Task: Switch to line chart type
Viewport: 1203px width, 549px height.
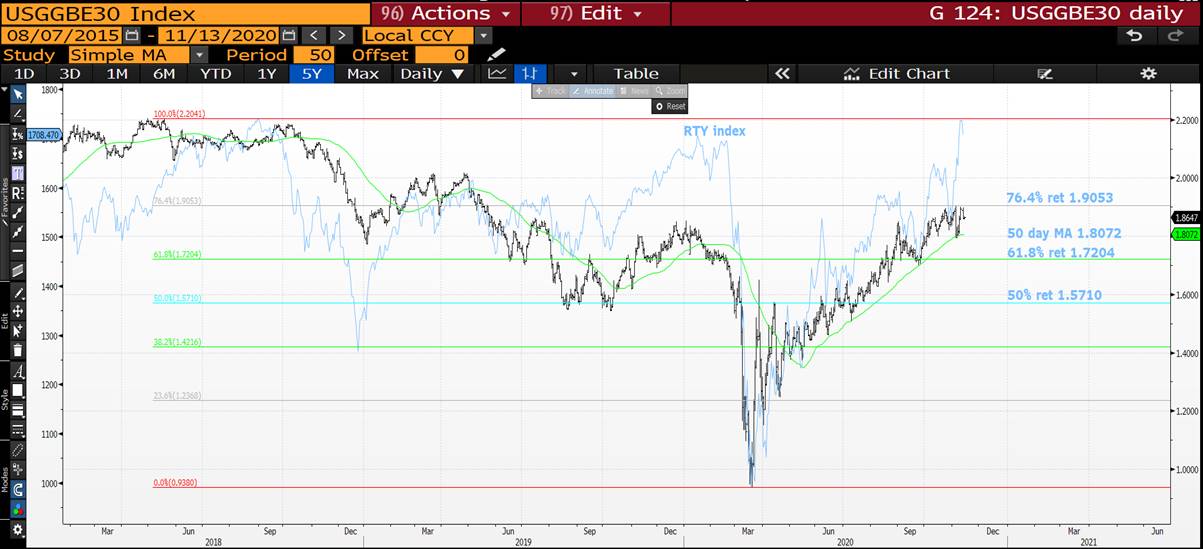Action: click(497, 73)
